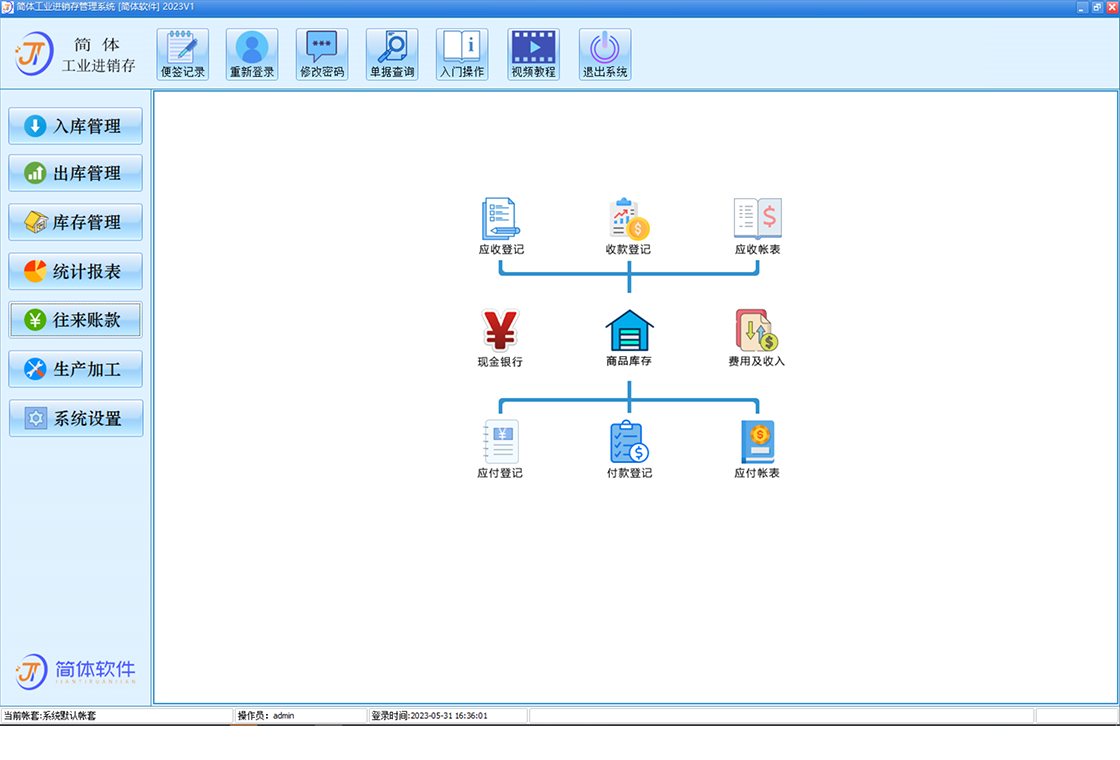Open the 应付登记 payable registration icon
This screenshot has height=760, width=1120.
click(x=500, y=442)
